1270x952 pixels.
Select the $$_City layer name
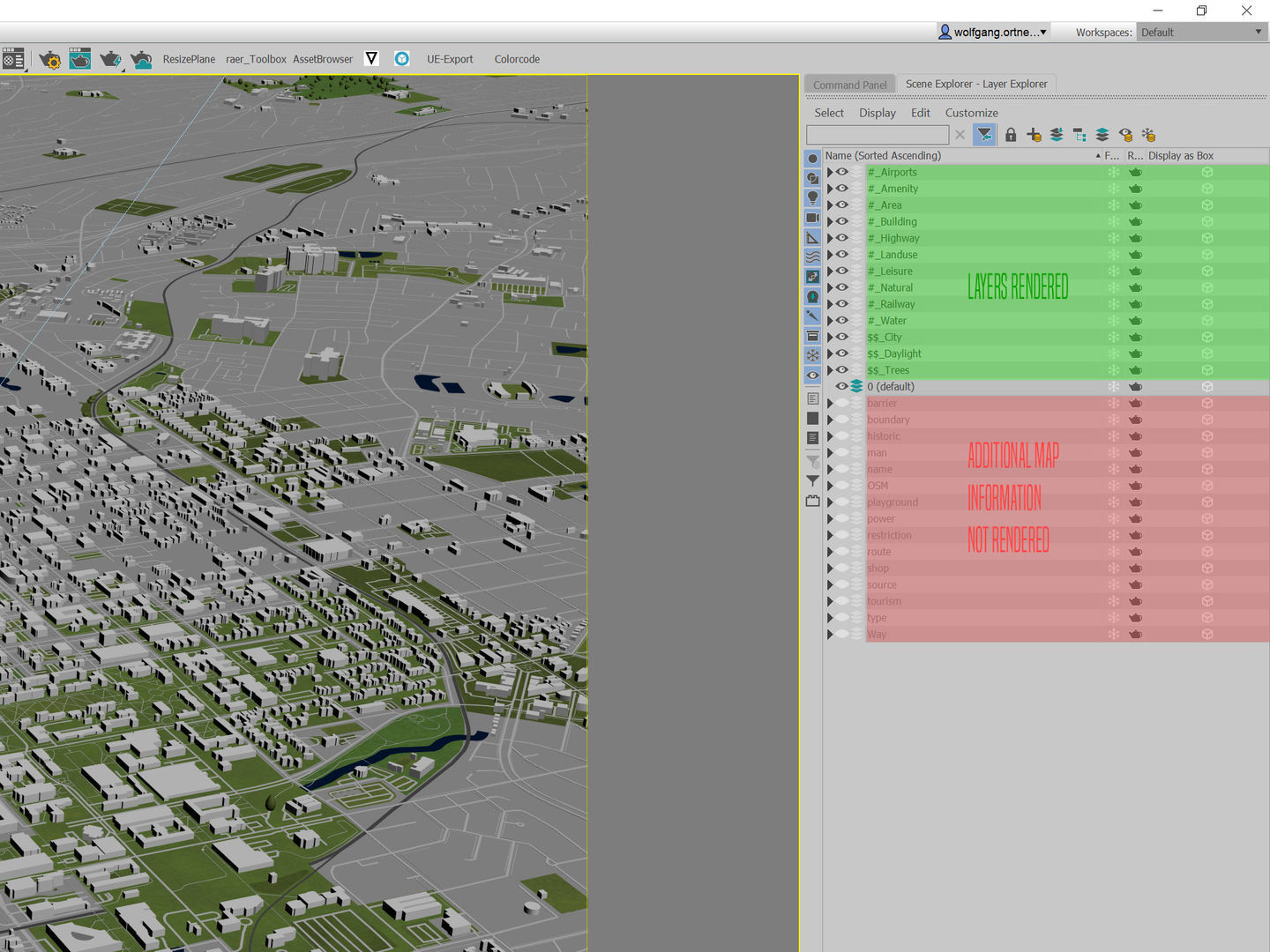tap(884, 337)
